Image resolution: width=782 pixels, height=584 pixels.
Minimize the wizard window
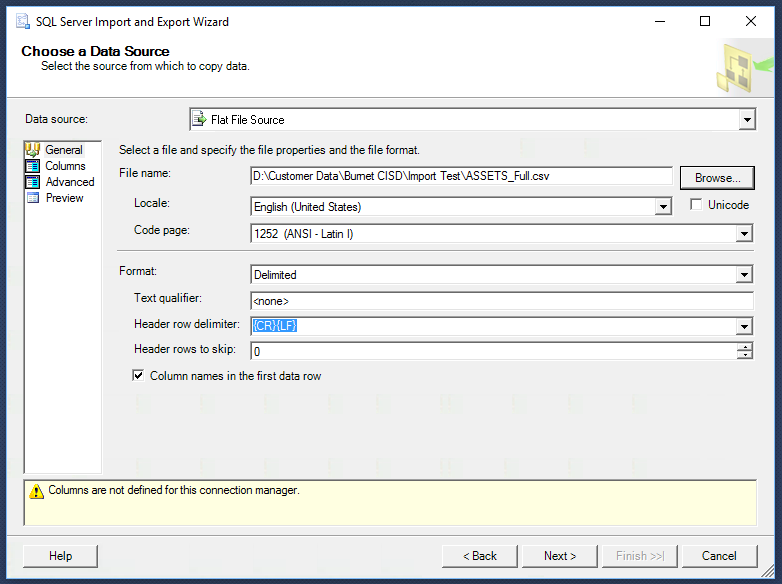[x=660, y=21]
